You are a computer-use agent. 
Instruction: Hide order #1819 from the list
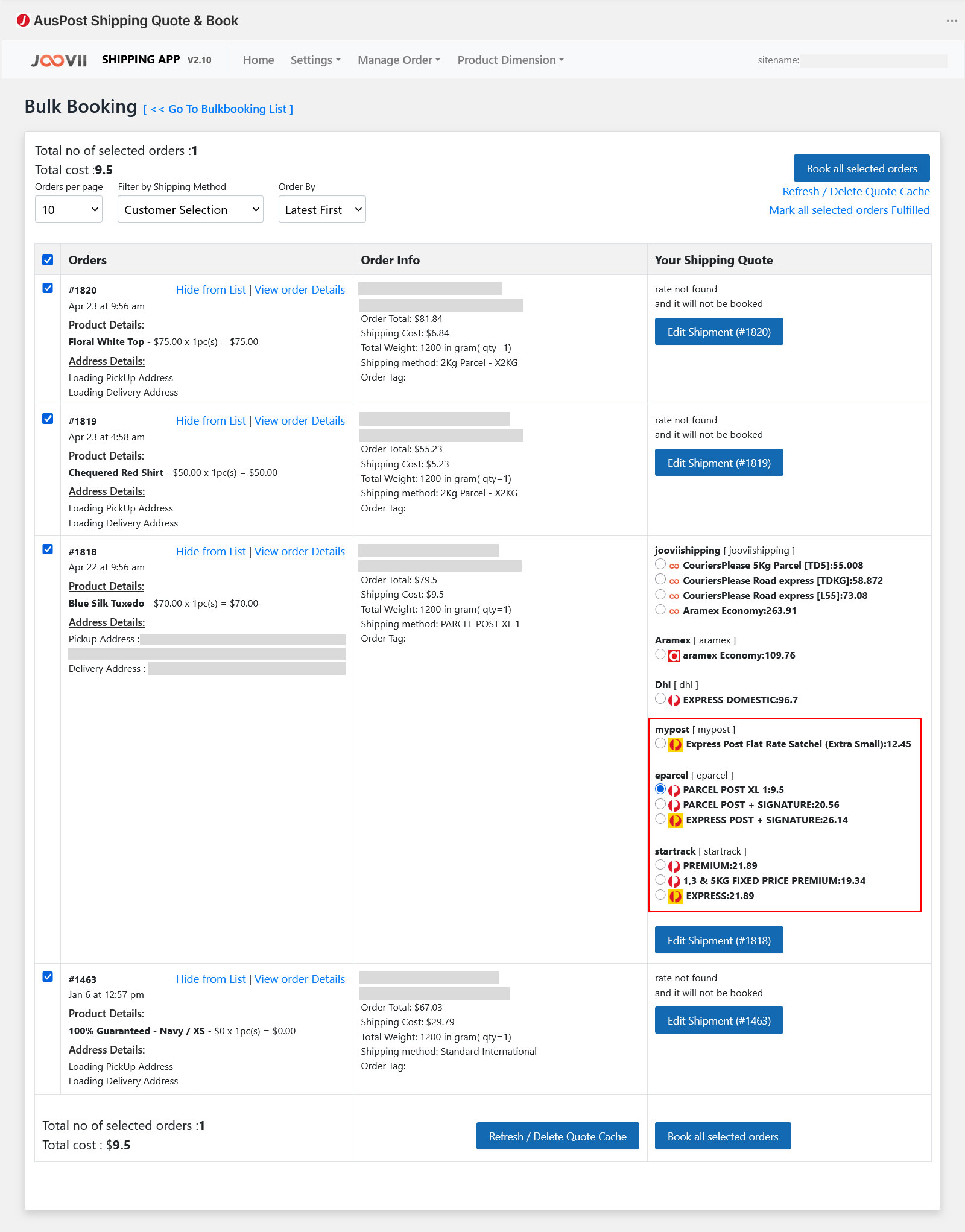211,421
